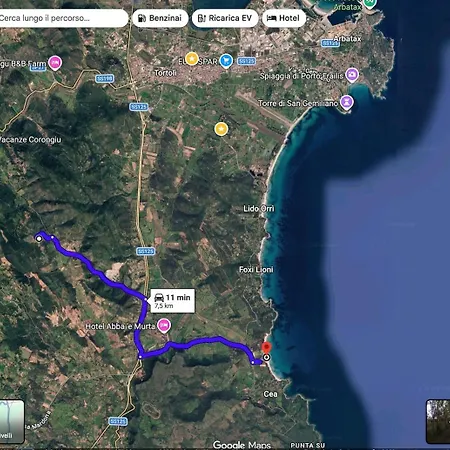
Task: Click the green marker at Arbatax port
Action: pos(369,3)
